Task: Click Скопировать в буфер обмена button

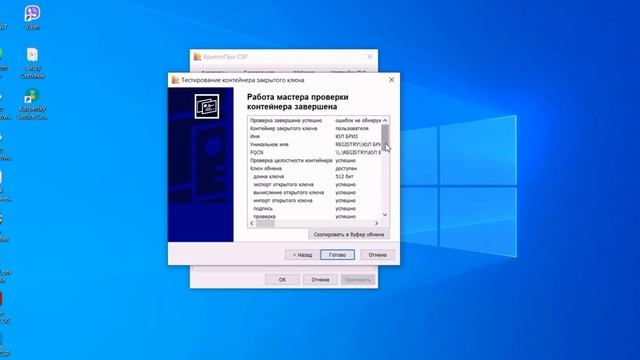Action: [349, 235]
